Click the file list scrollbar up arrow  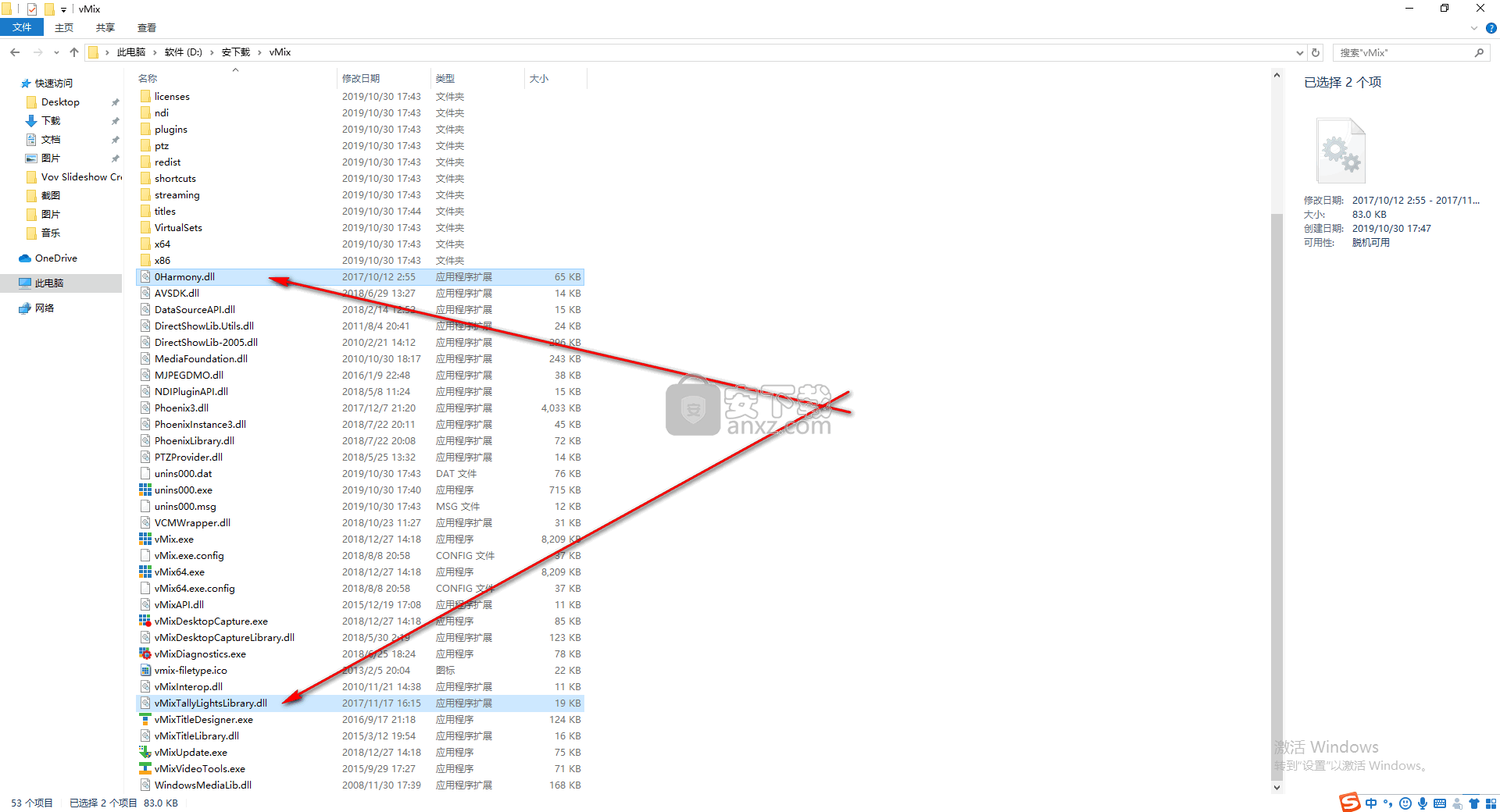tap(1277, 76)
